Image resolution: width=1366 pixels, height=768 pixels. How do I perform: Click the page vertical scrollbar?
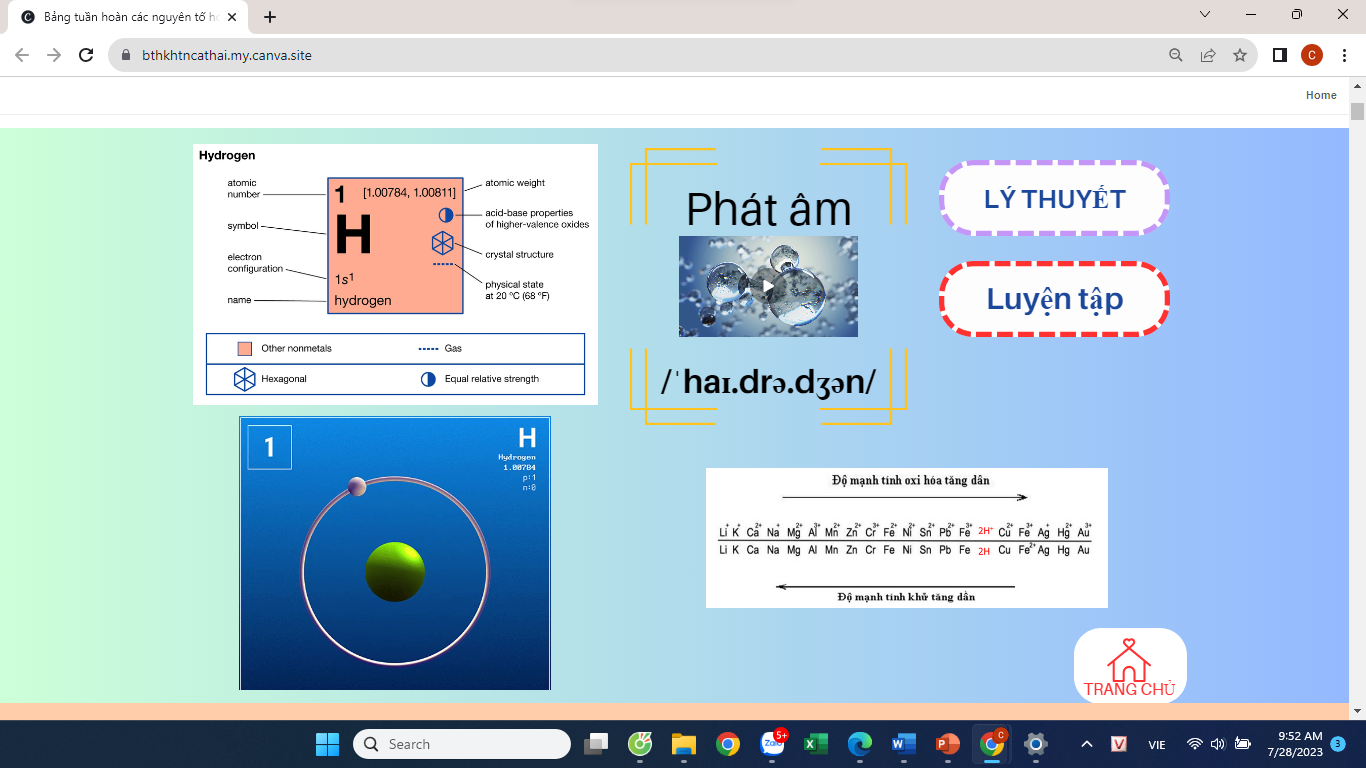click(x=1357, y=400)
